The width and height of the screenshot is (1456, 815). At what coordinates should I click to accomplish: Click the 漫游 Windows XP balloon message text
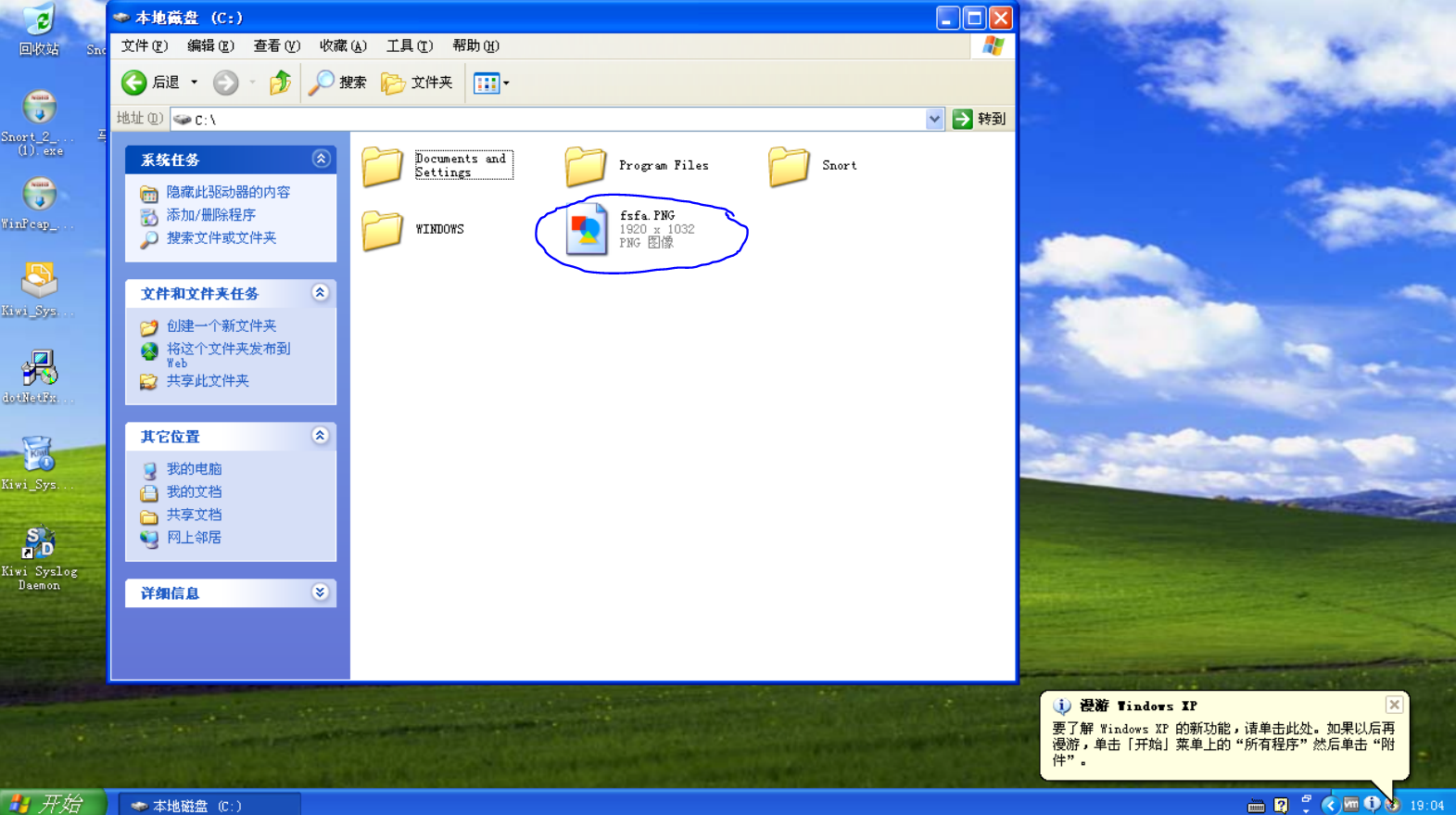(x=1223, y=745)
